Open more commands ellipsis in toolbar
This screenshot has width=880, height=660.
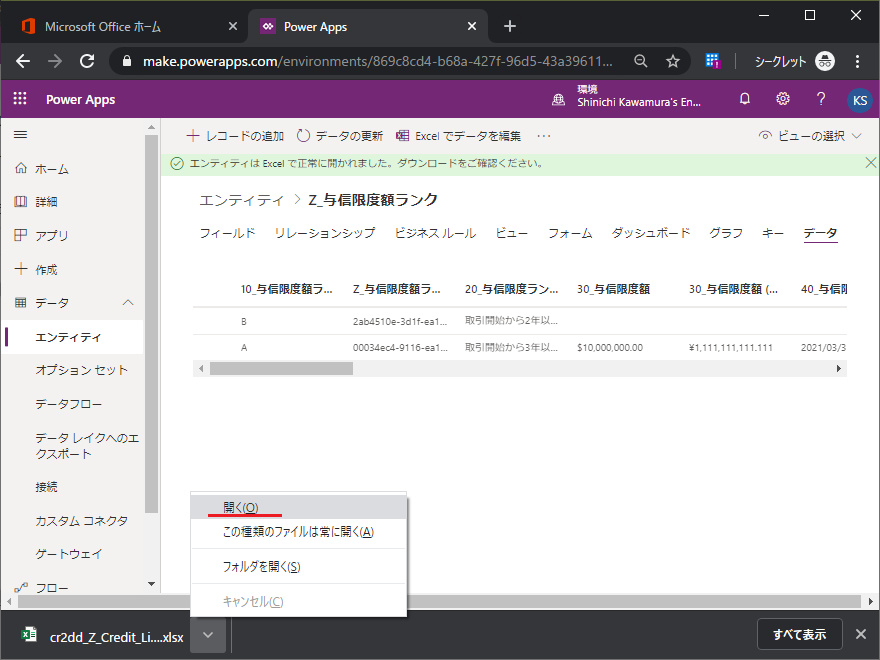543,136
